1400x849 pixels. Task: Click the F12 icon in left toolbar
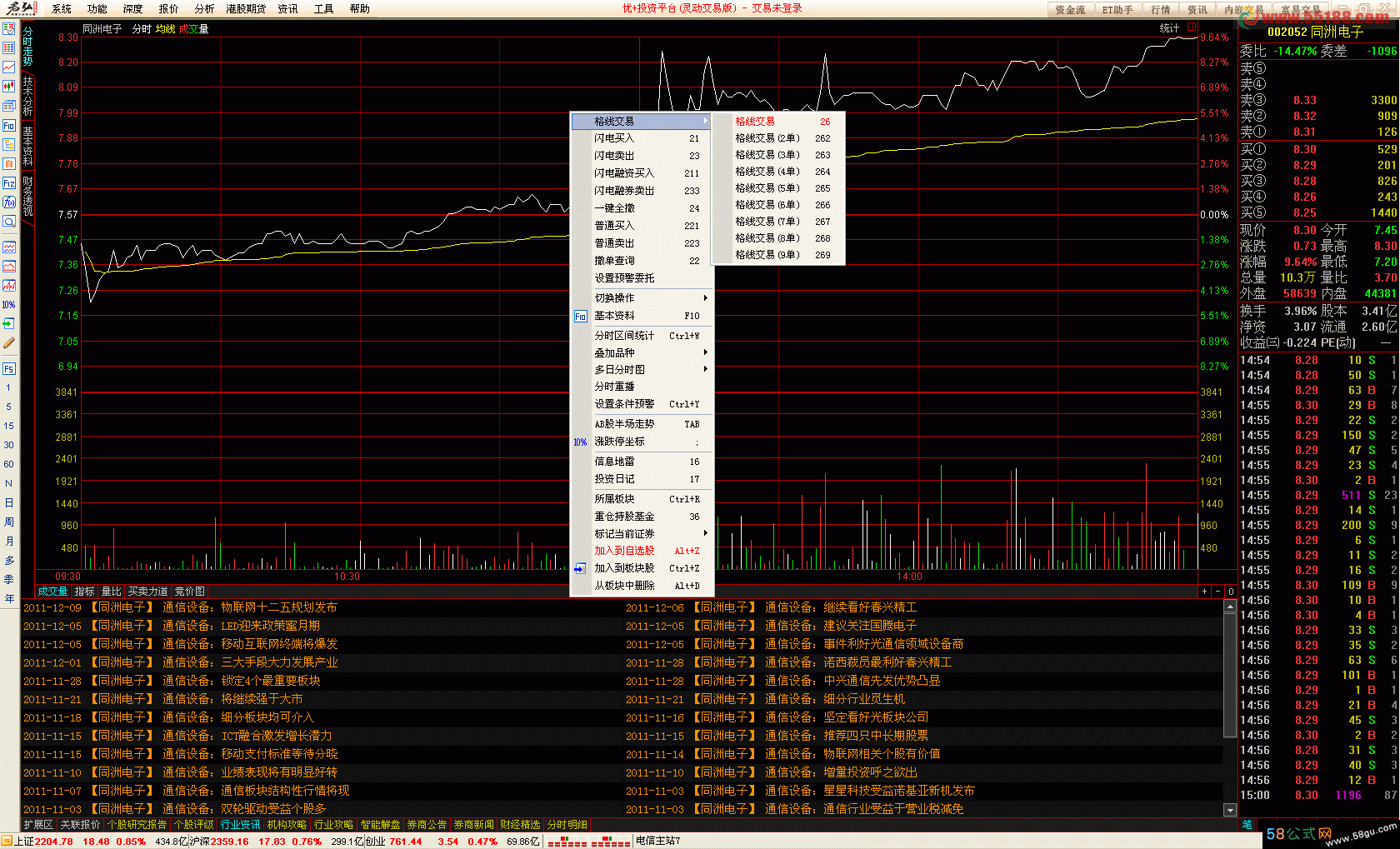point(9,182)
